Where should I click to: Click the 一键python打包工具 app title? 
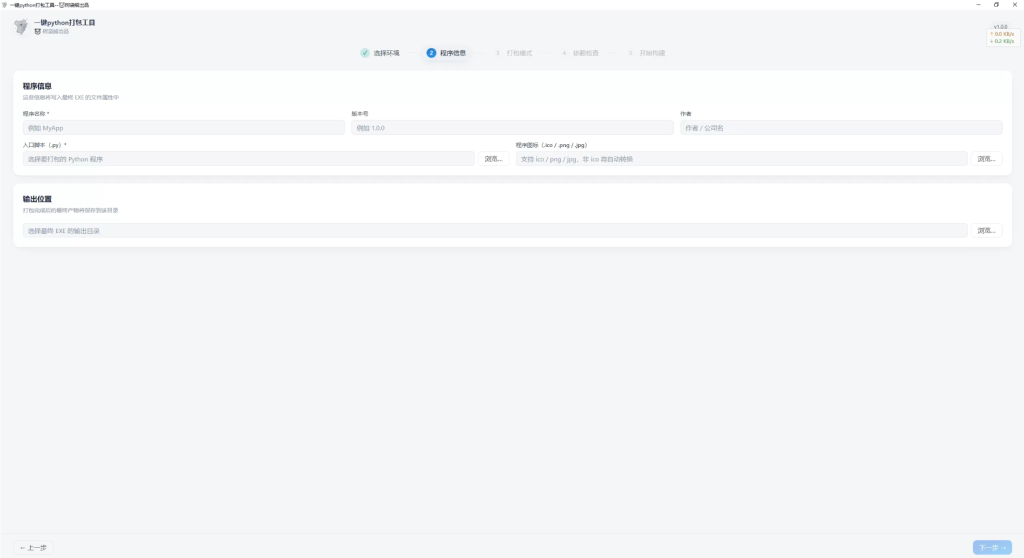(65, 22)
